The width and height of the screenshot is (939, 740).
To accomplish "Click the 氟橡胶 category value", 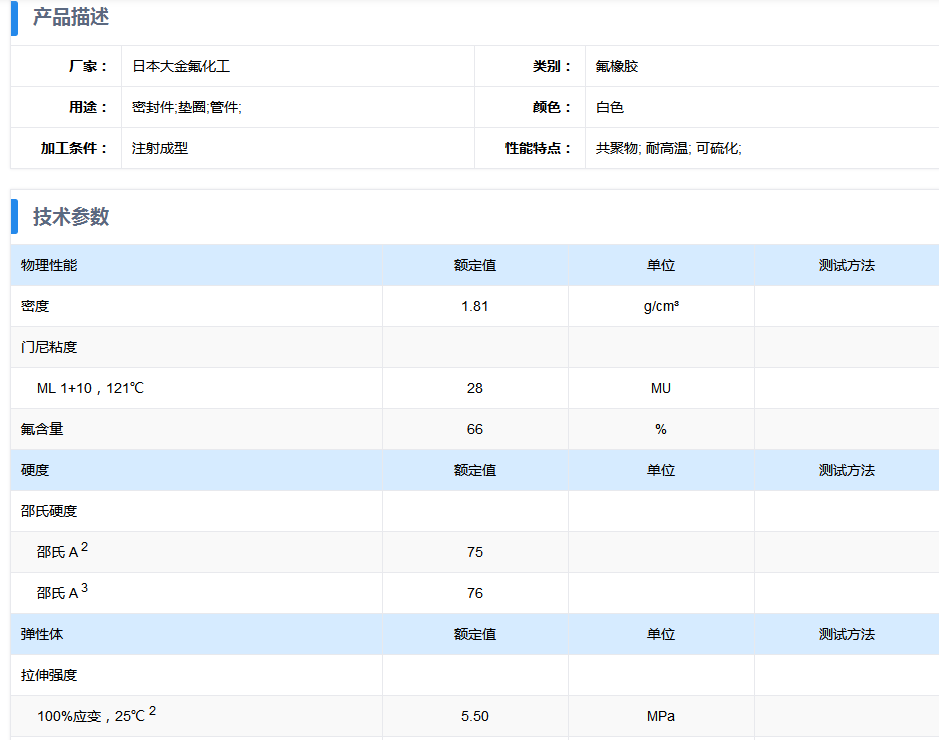I will 617,66.
